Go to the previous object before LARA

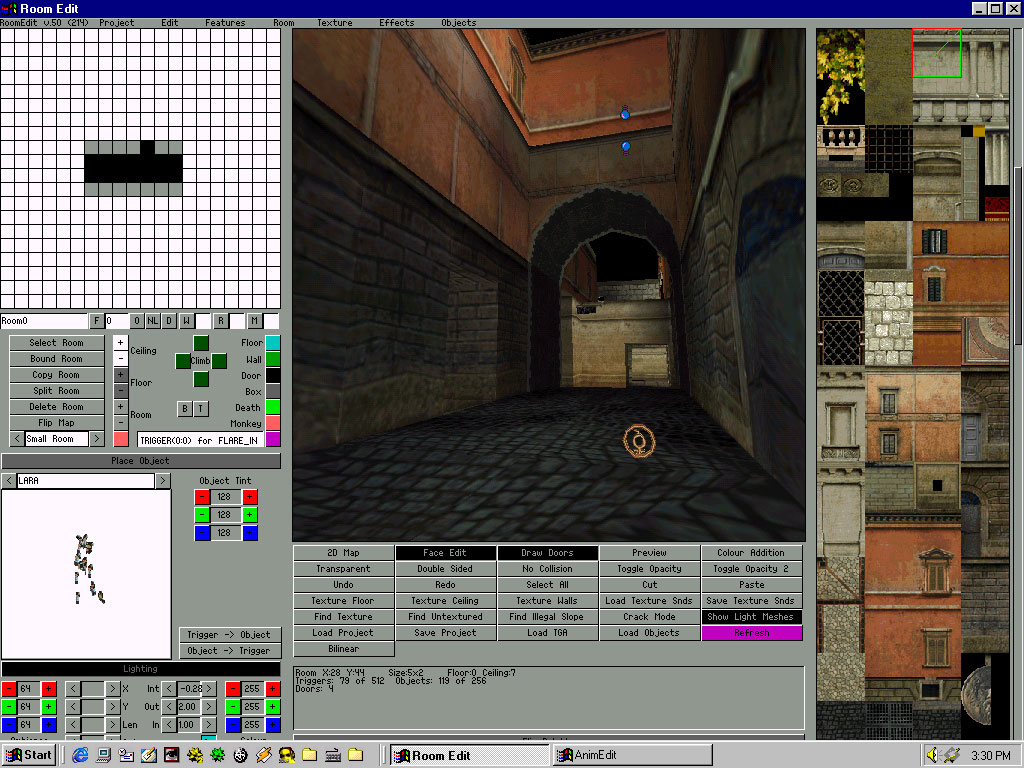point(8,481)
